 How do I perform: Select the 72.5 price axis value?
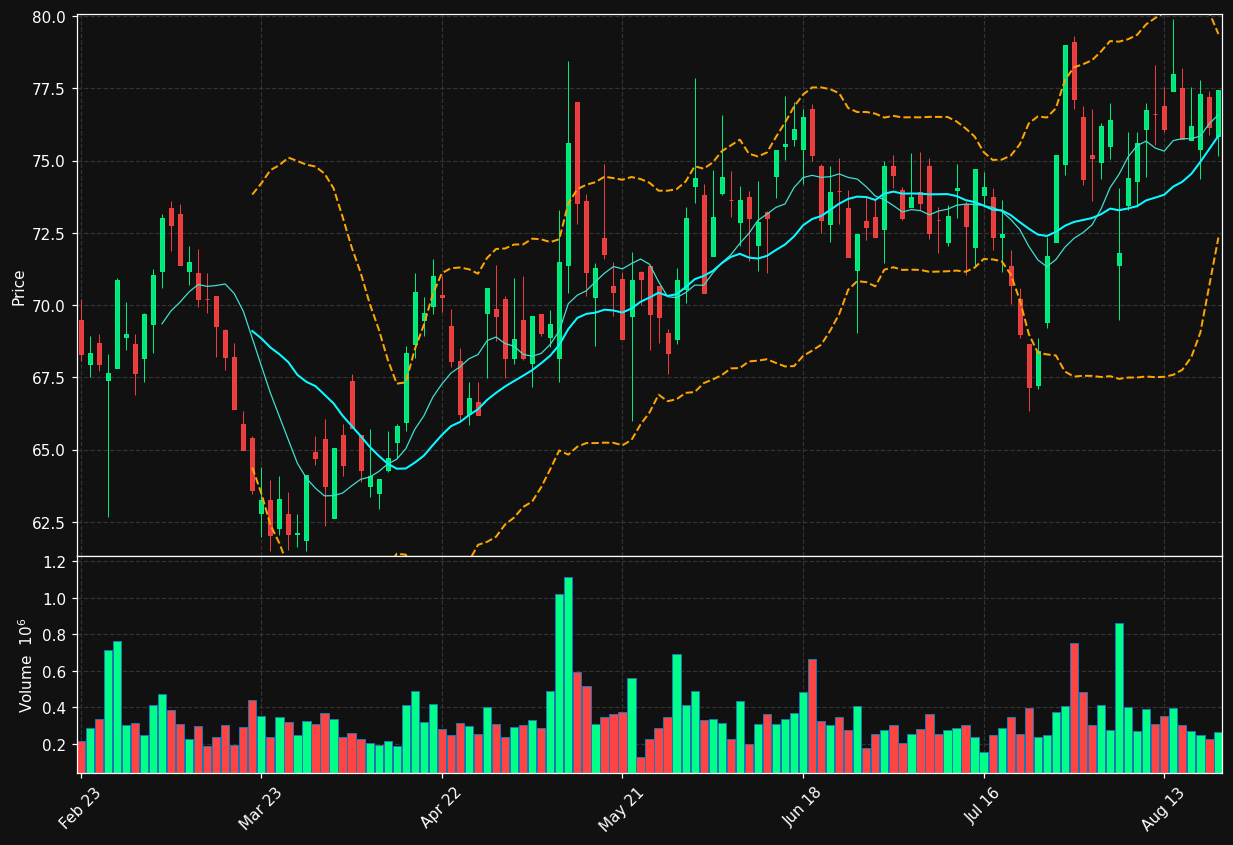(x=48, y=234)
